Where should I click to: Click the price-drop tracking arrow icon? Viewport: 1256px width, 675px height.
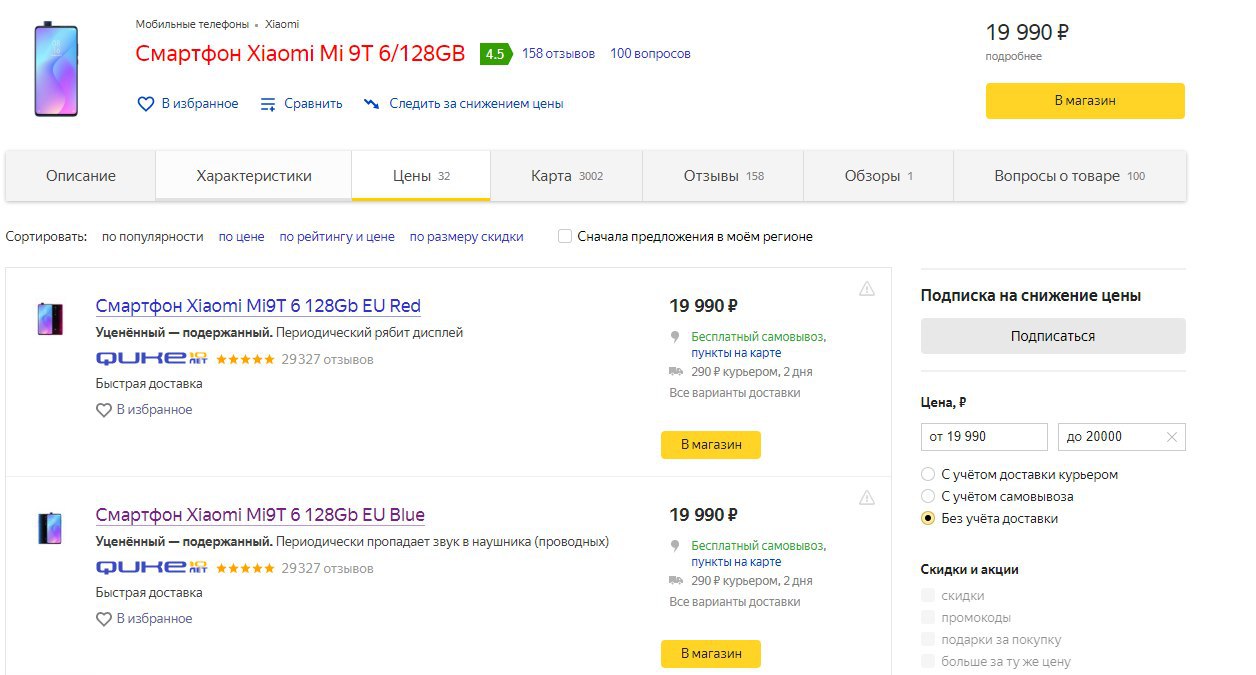click(372, 104)
